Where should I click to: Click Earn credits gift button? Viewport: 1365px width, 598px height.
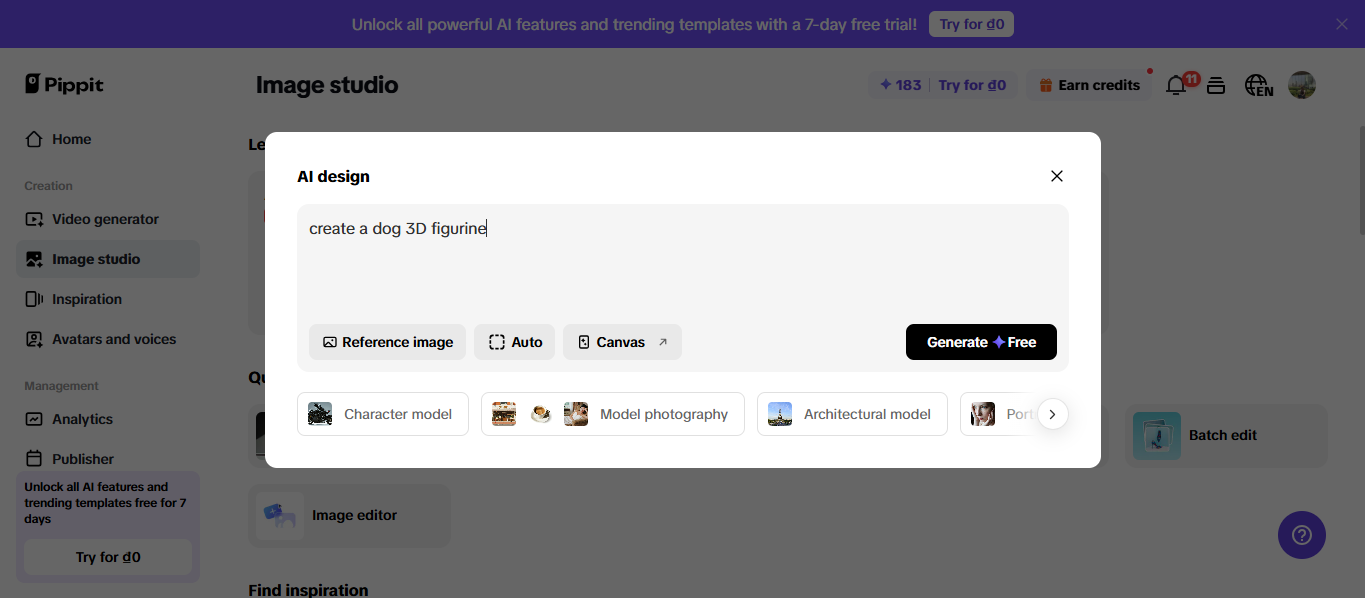pos(1089,85)
